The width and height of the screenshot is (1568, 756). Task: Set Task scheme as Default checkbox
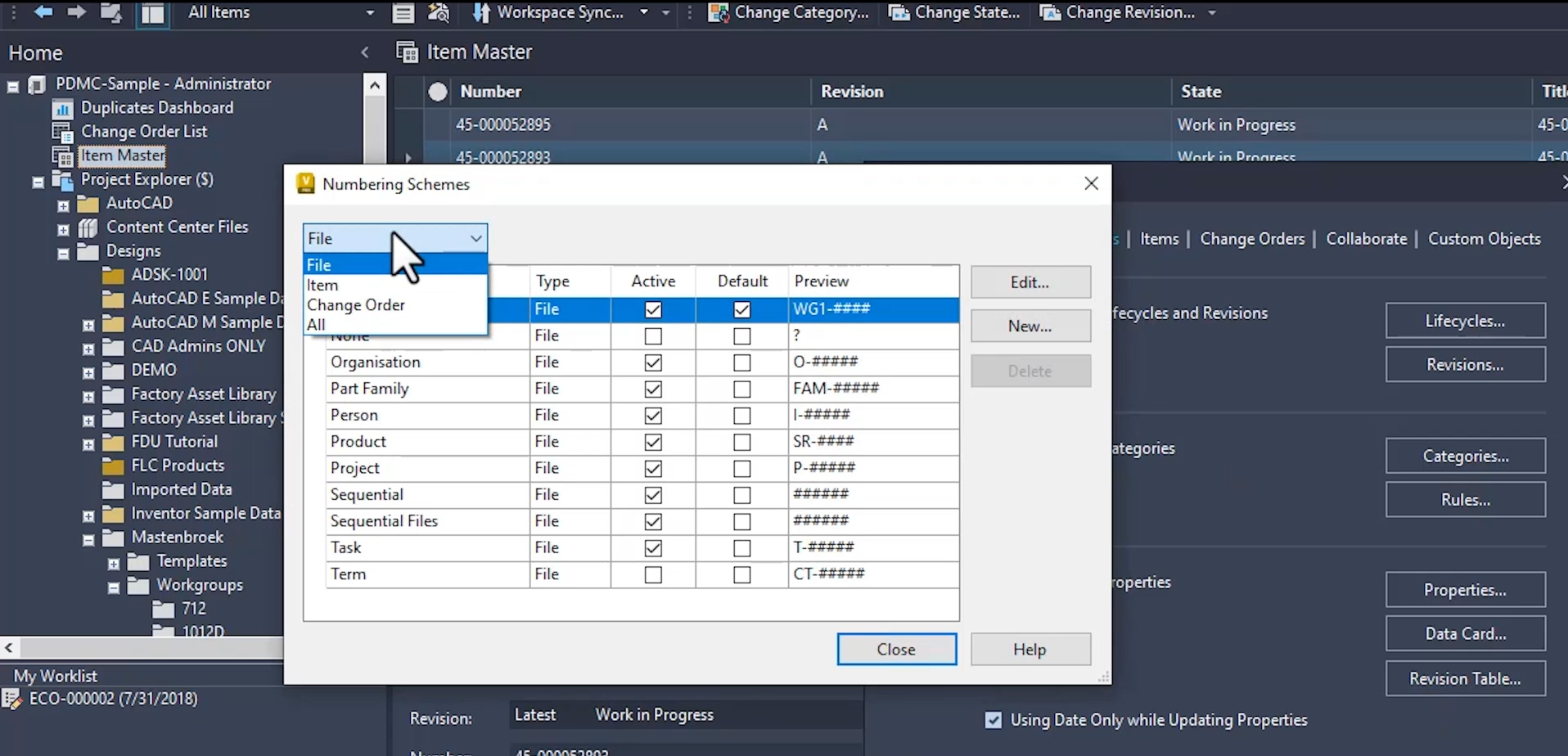point(741,548)
